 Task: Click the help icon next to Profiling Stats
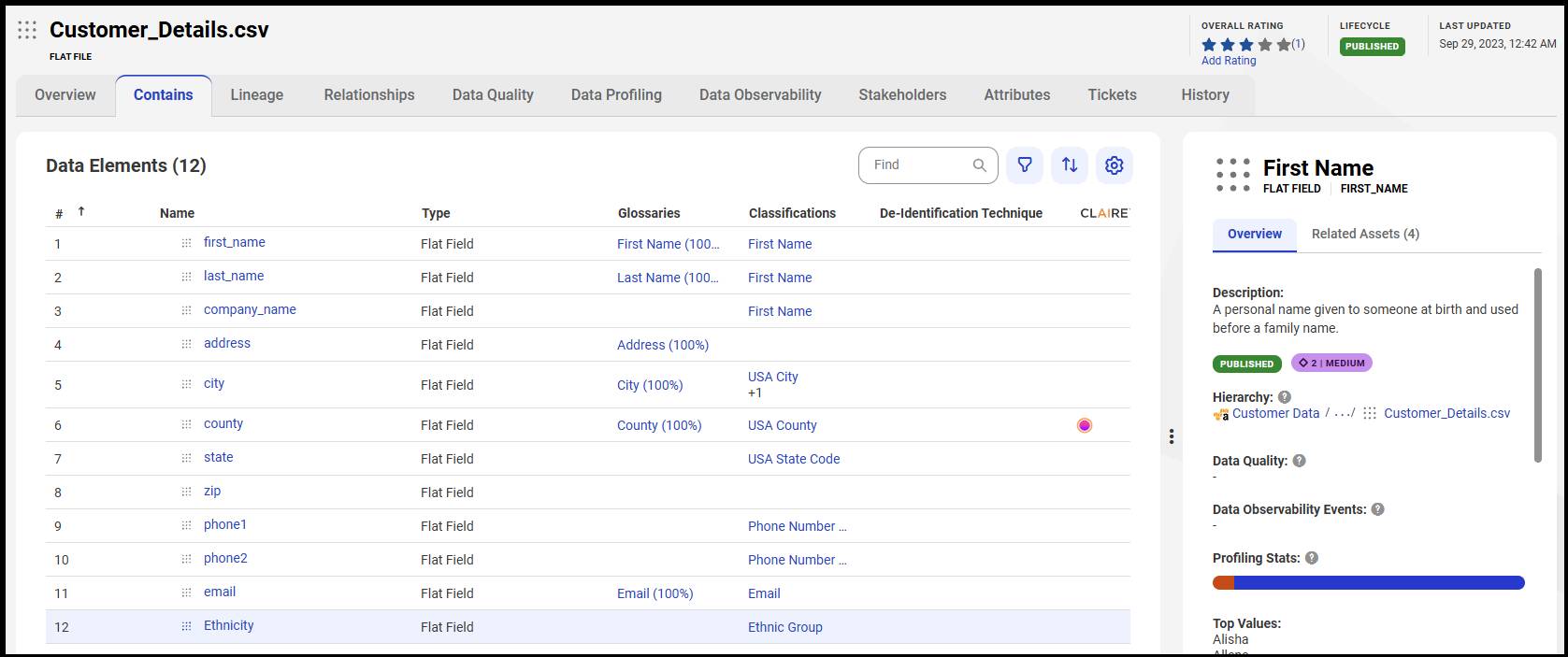[x=1312, y=558]
